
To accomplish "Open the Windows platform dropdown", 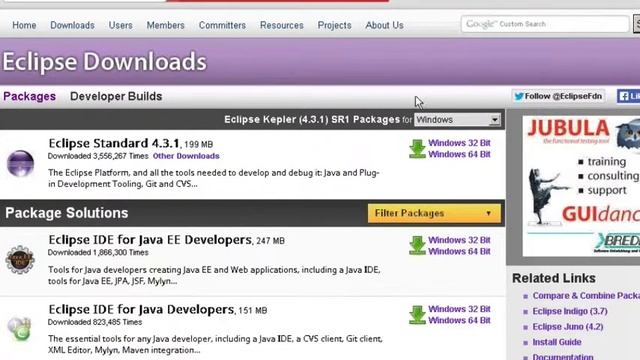I will point(457,120).
